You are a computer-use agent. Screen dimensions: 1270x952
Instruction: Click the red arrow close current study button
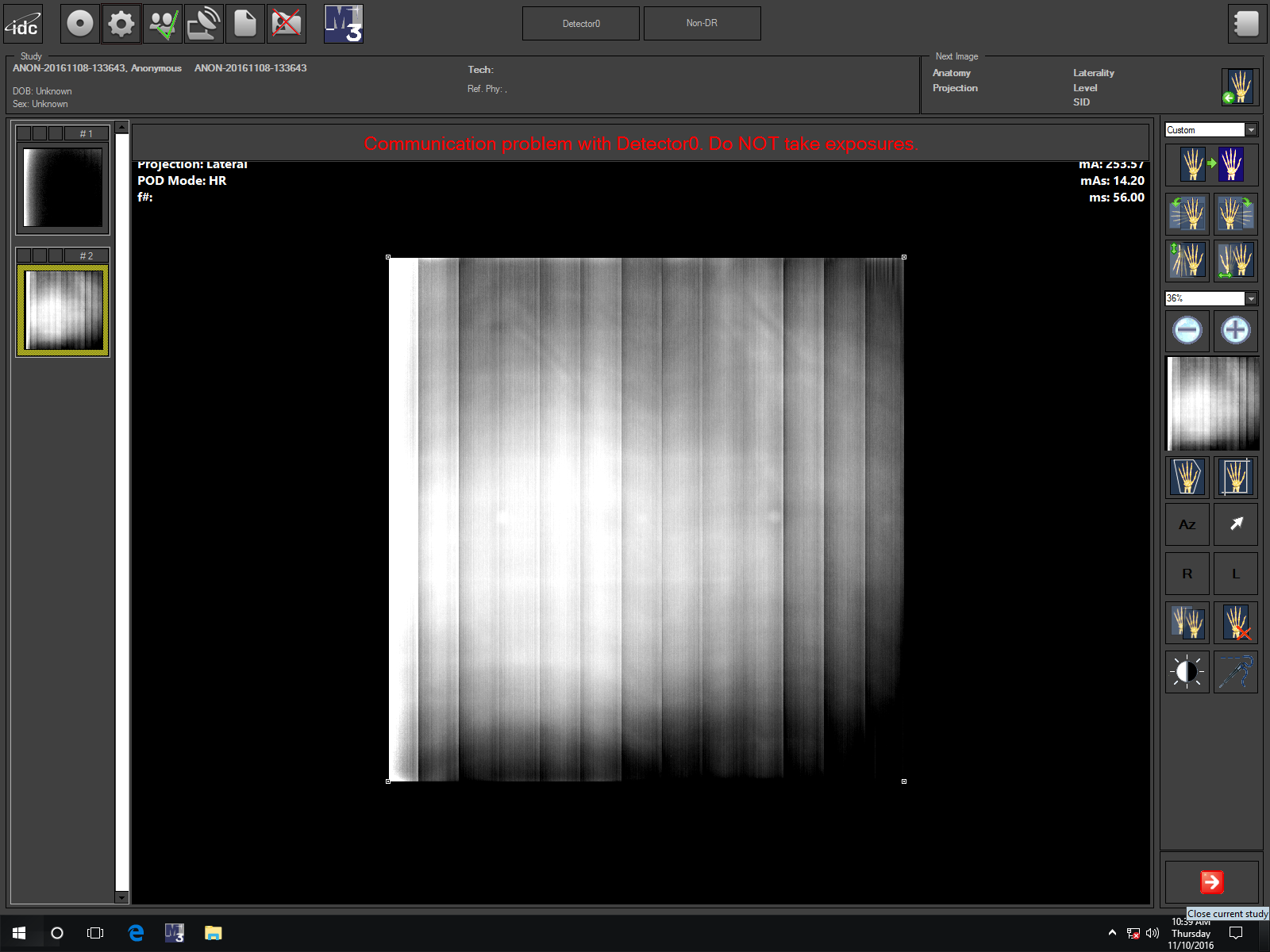pos(1211,881)
